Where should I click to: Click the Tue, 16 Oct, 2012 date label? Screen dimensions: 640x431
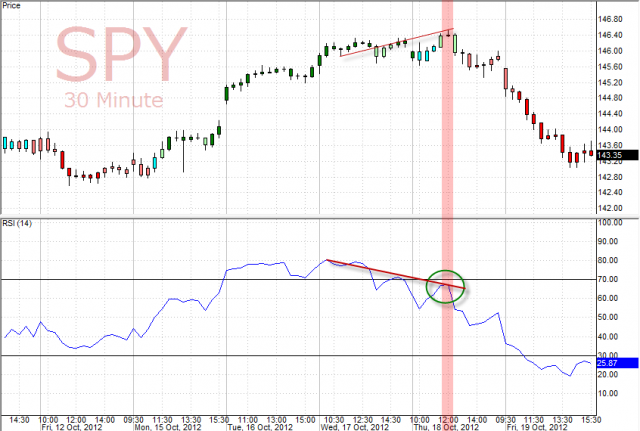click(x=260, y=427)
